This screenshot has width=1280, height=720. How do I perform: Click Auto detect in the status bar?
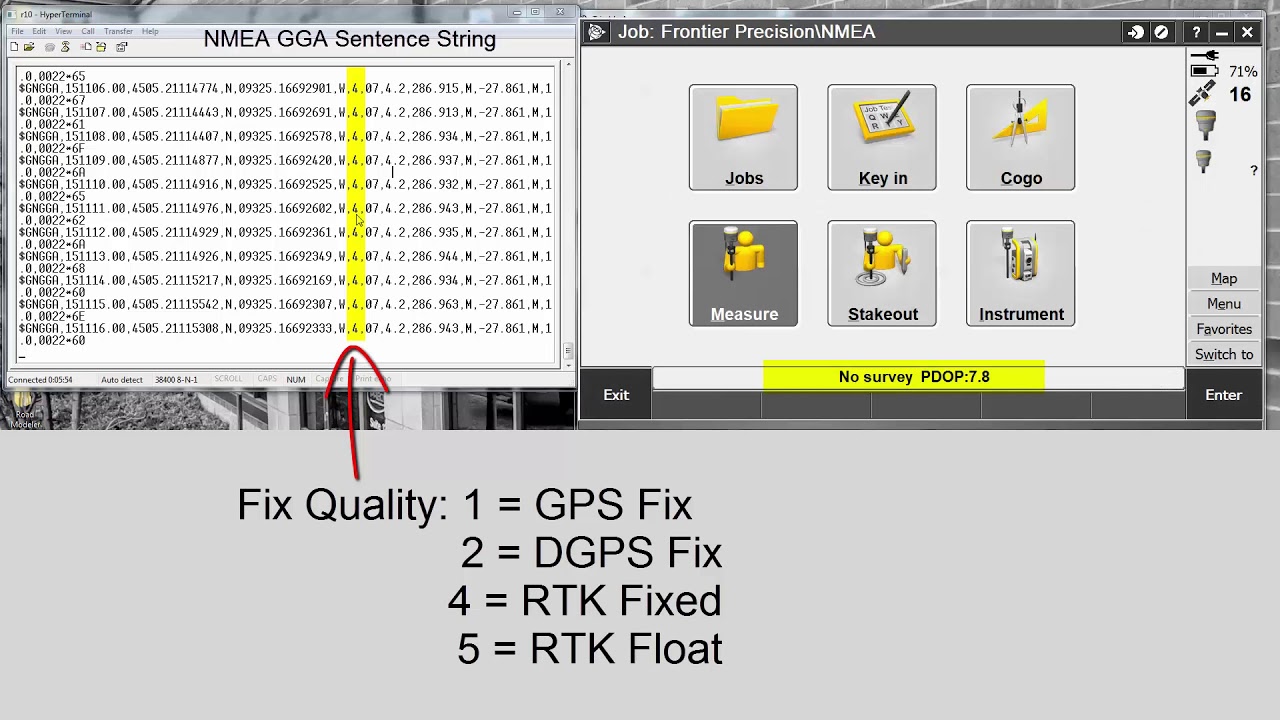click(122, 380)
